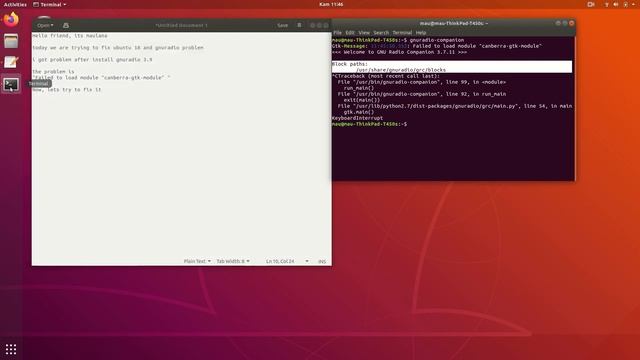Click the last terminal prompt line

(x=369, y=124)
